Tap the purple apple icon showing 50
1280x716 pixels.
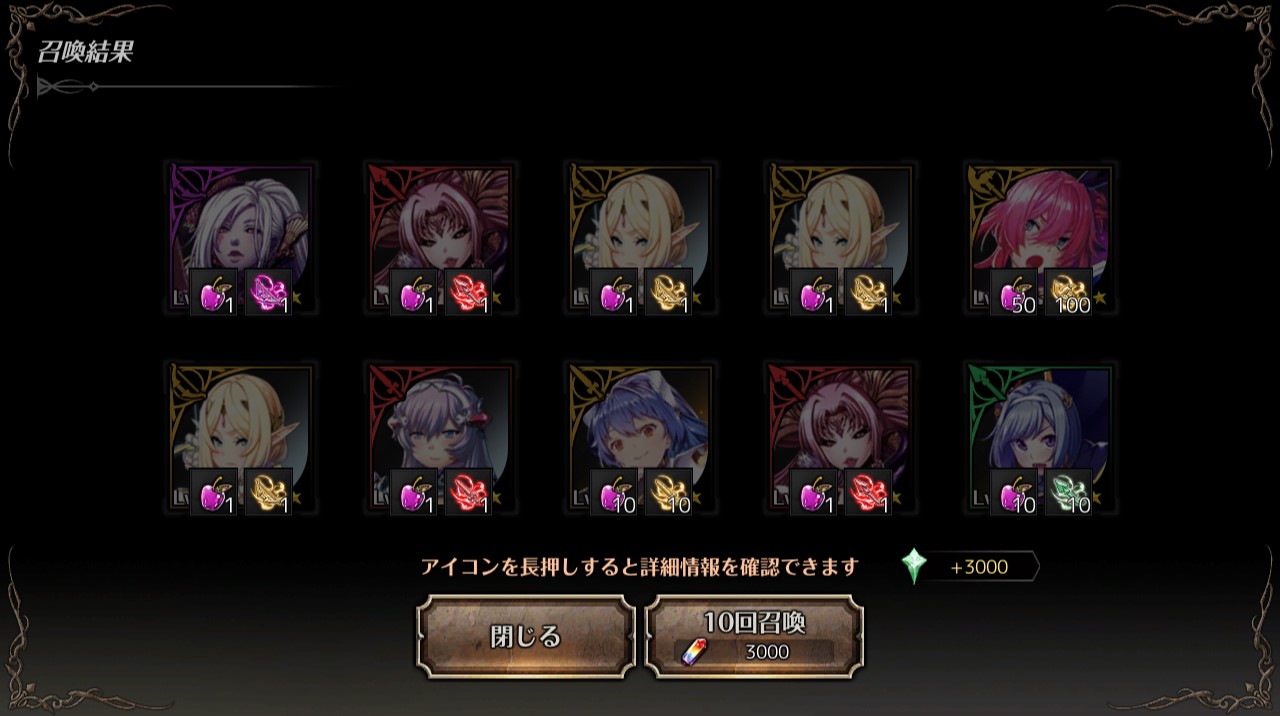click(x=1015, y=292)
